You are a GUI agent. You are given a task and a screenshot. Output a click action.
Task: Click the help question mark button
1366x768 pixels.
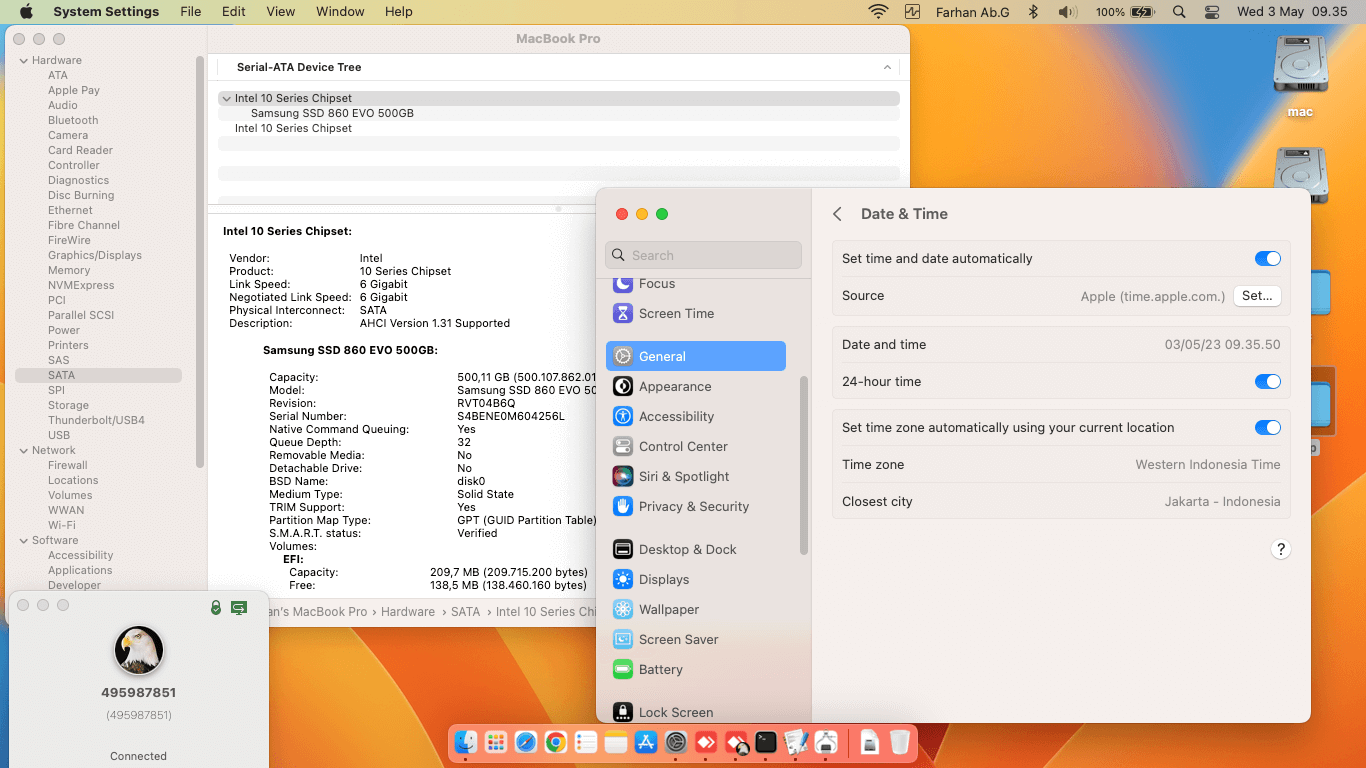tap(1280, 549)
